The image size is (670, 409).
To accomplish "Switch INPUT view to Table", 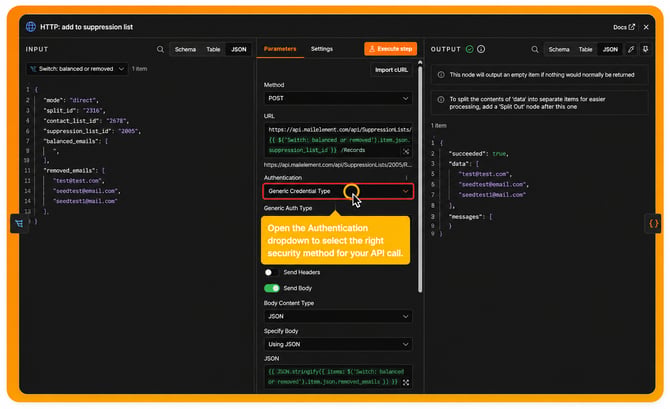I will click(x=213, y=49).
